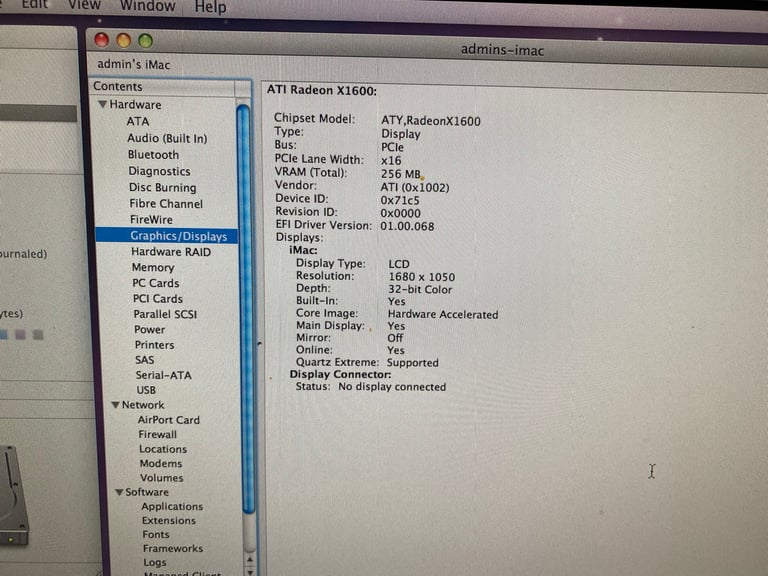Click the 0x71c5 device ID value

tap(400, 200)
